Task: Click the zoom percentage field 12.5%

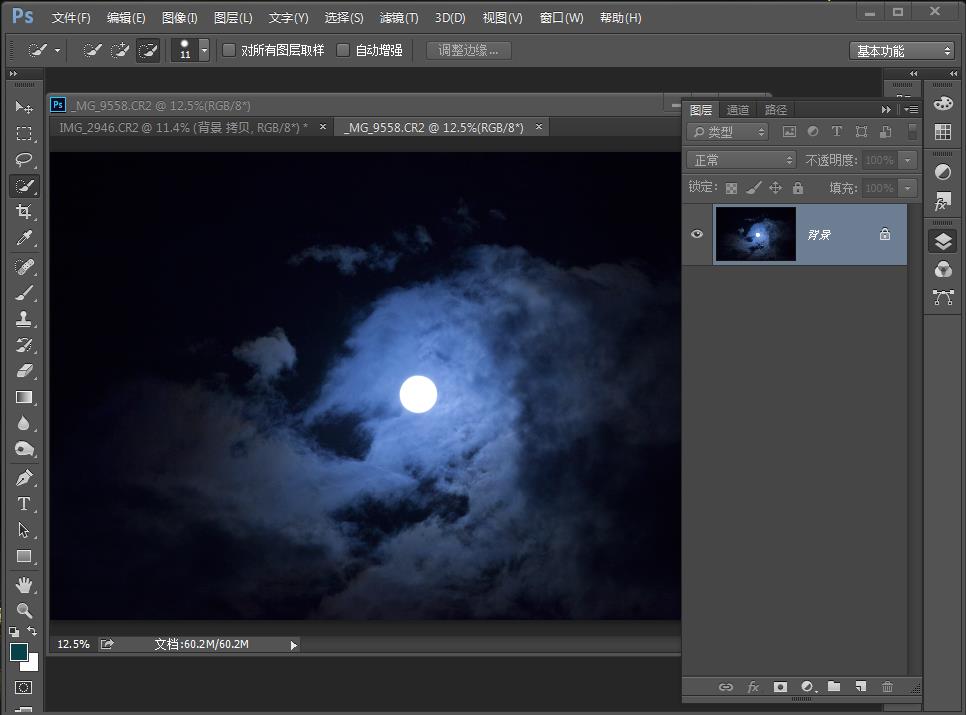Action: pos(73,644)
